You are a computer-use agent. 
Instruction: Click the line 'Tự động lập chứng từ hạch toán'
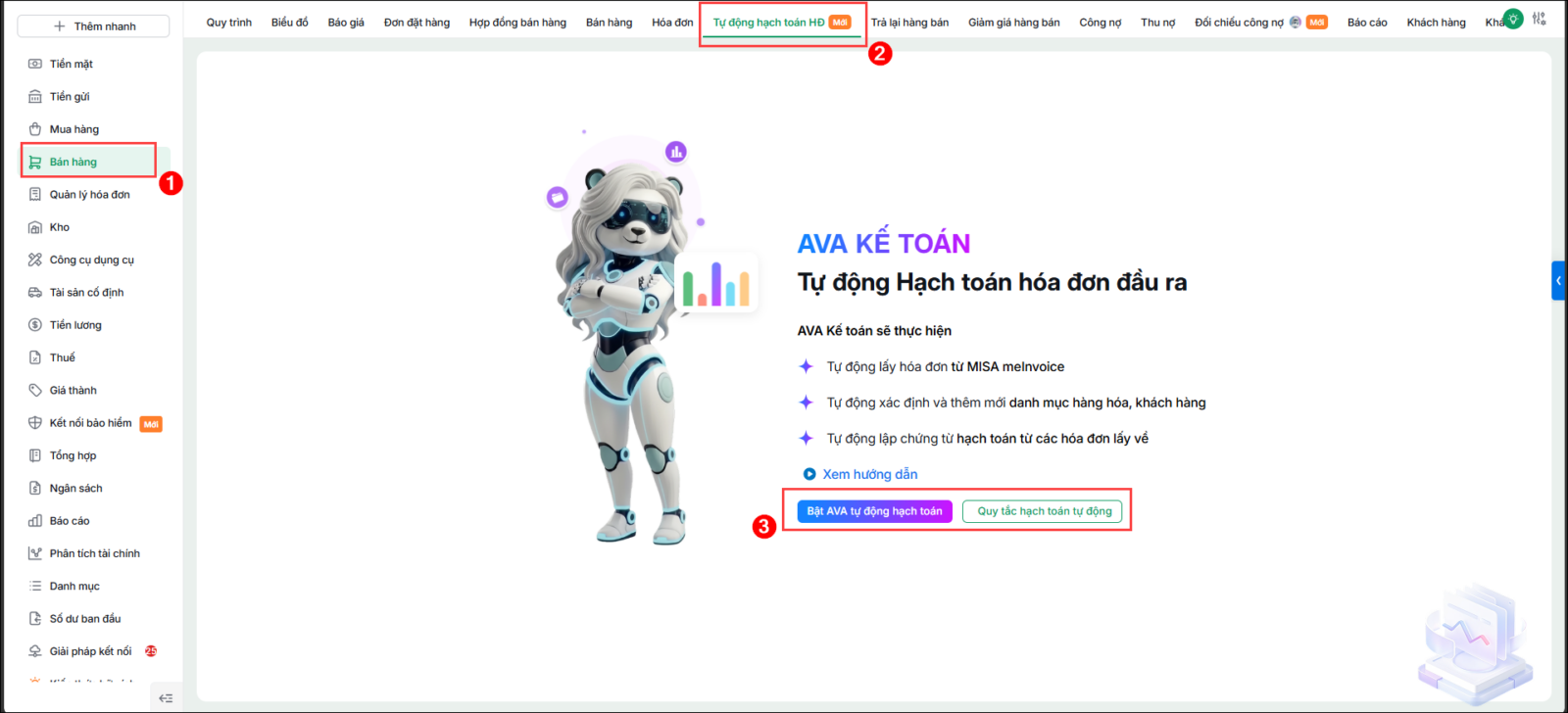point(988,439)
